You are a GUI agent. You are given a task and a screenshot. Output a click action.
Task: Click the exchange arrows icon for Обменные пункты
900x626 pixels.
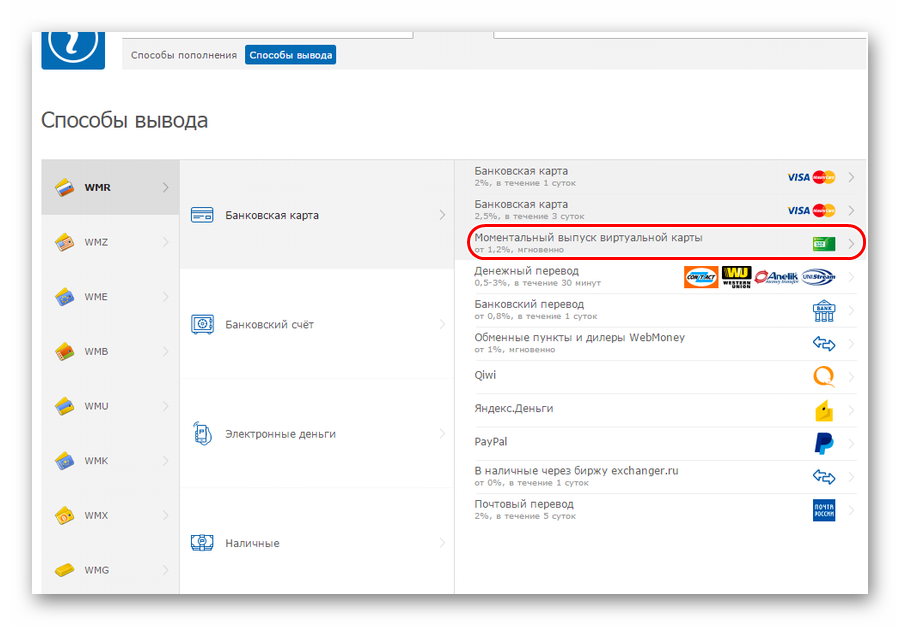[824, 344]
